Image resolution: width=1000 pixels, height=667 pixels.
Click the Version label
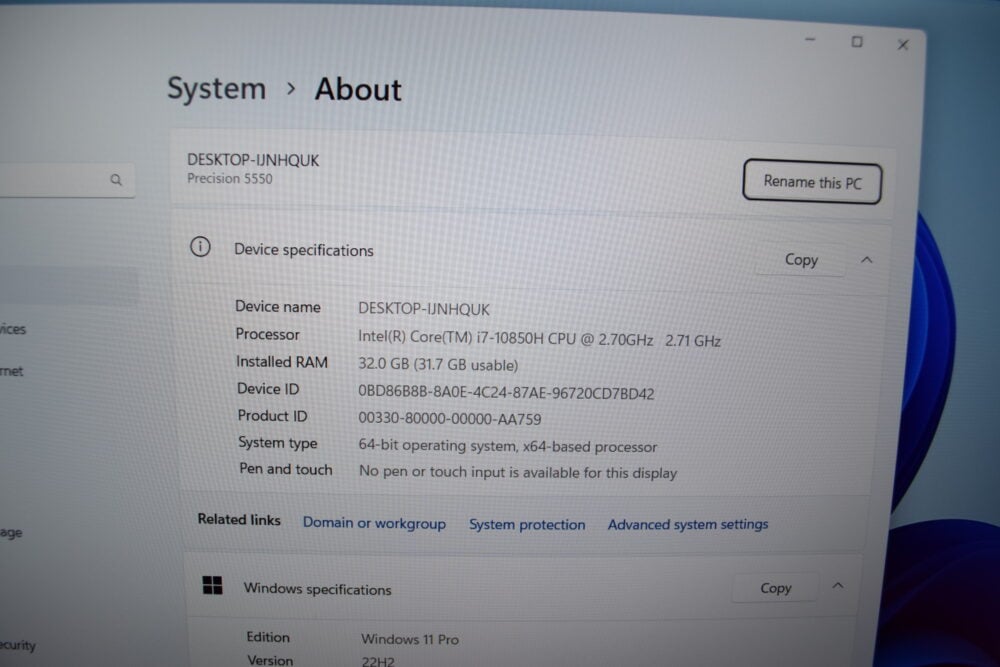click(270, 661)
